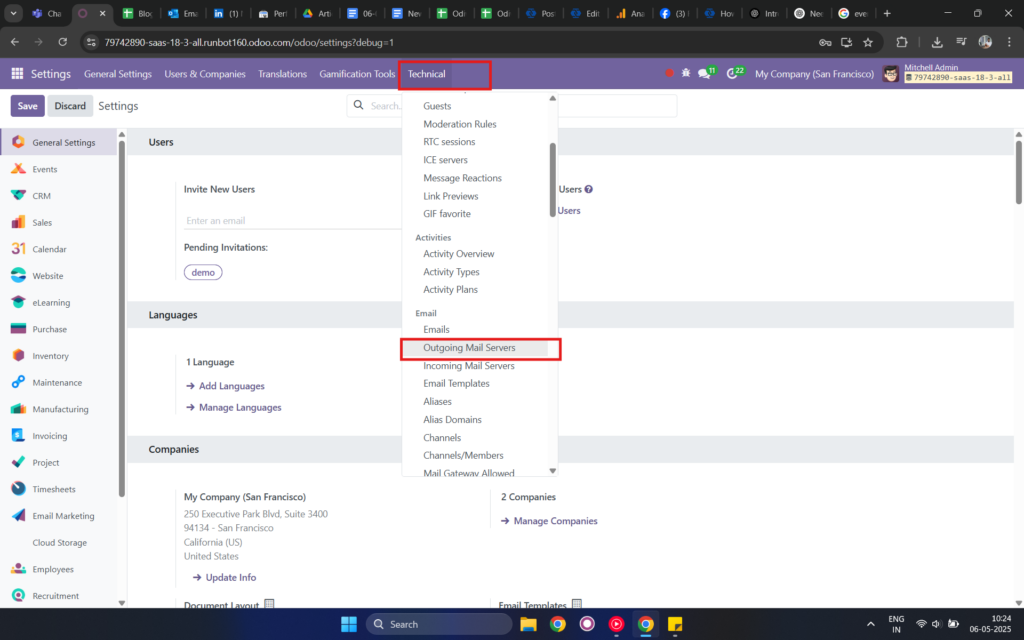Open File Explorer from taskbar
The image size is (1024, 640).
coord(528,624)
